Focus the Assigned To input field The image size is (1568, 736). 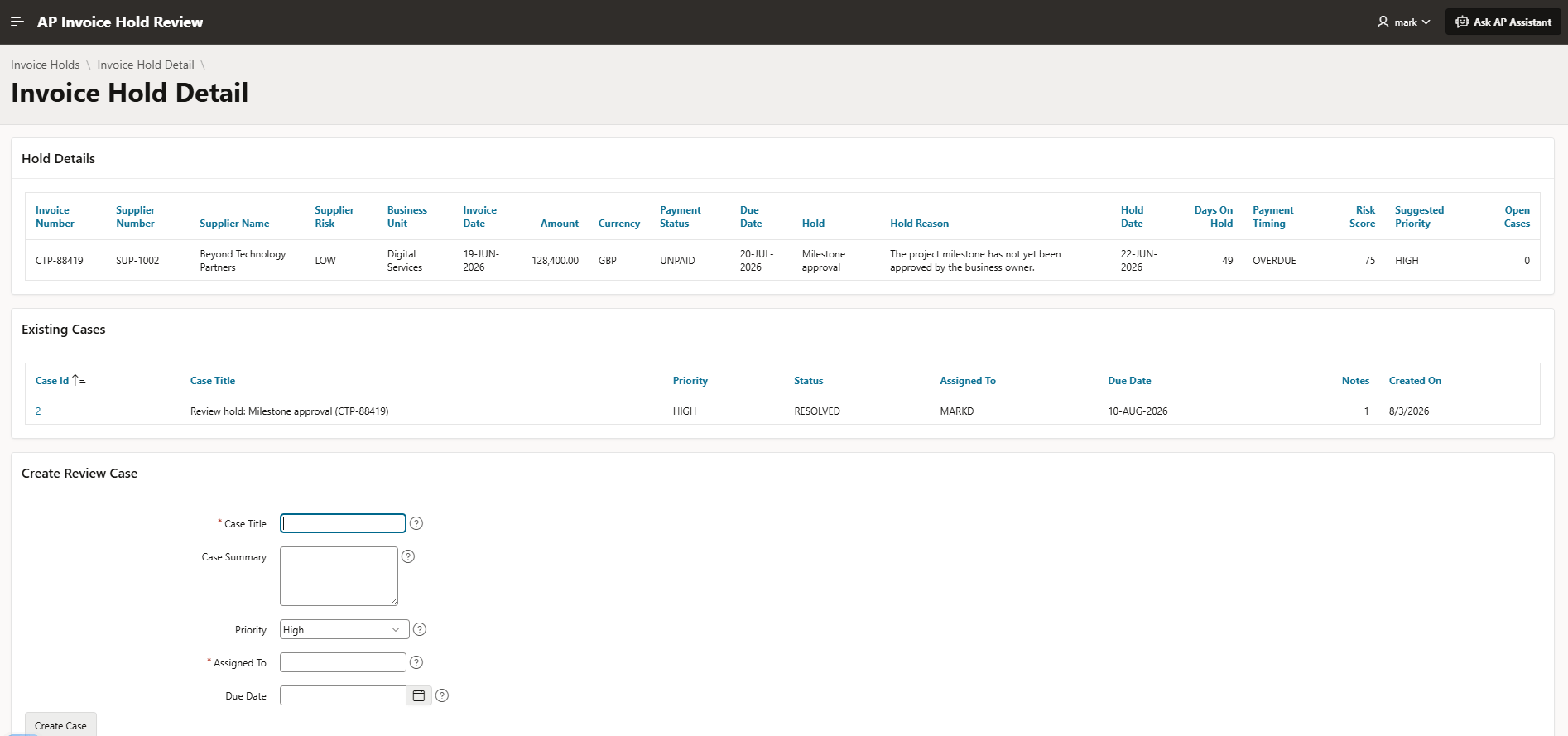tap(343, 662)
